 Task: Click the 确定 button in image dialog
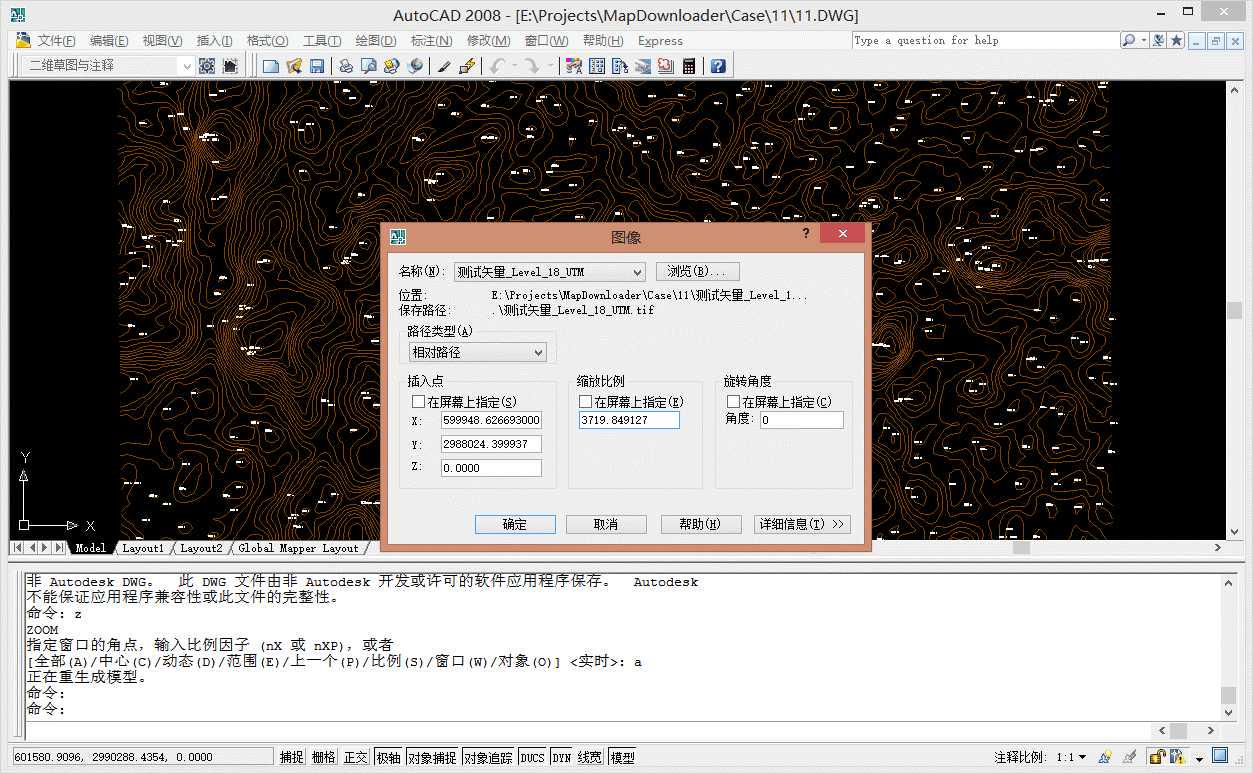tap(515, 524)
